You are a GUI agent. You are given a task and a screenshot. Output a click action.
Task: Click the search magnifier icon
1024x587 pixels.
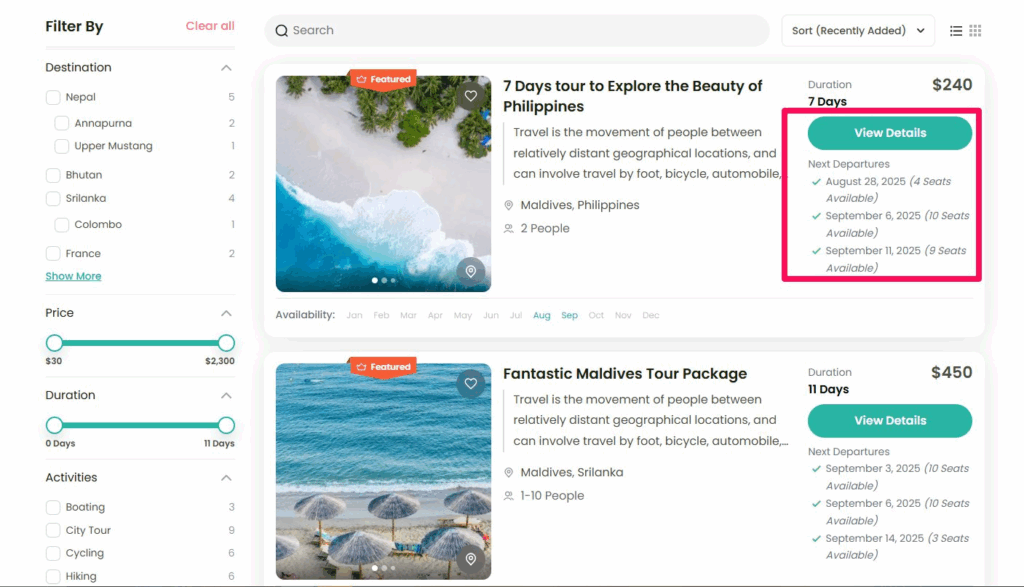click(x=282, y=31)
